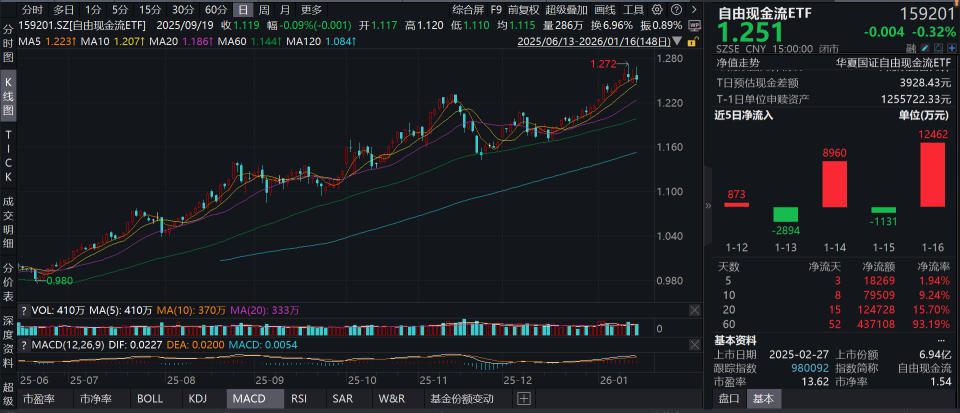Open the help question-mark icon in toolbar
The height and width of the screenshot is (413, 960).
(675, 10)
